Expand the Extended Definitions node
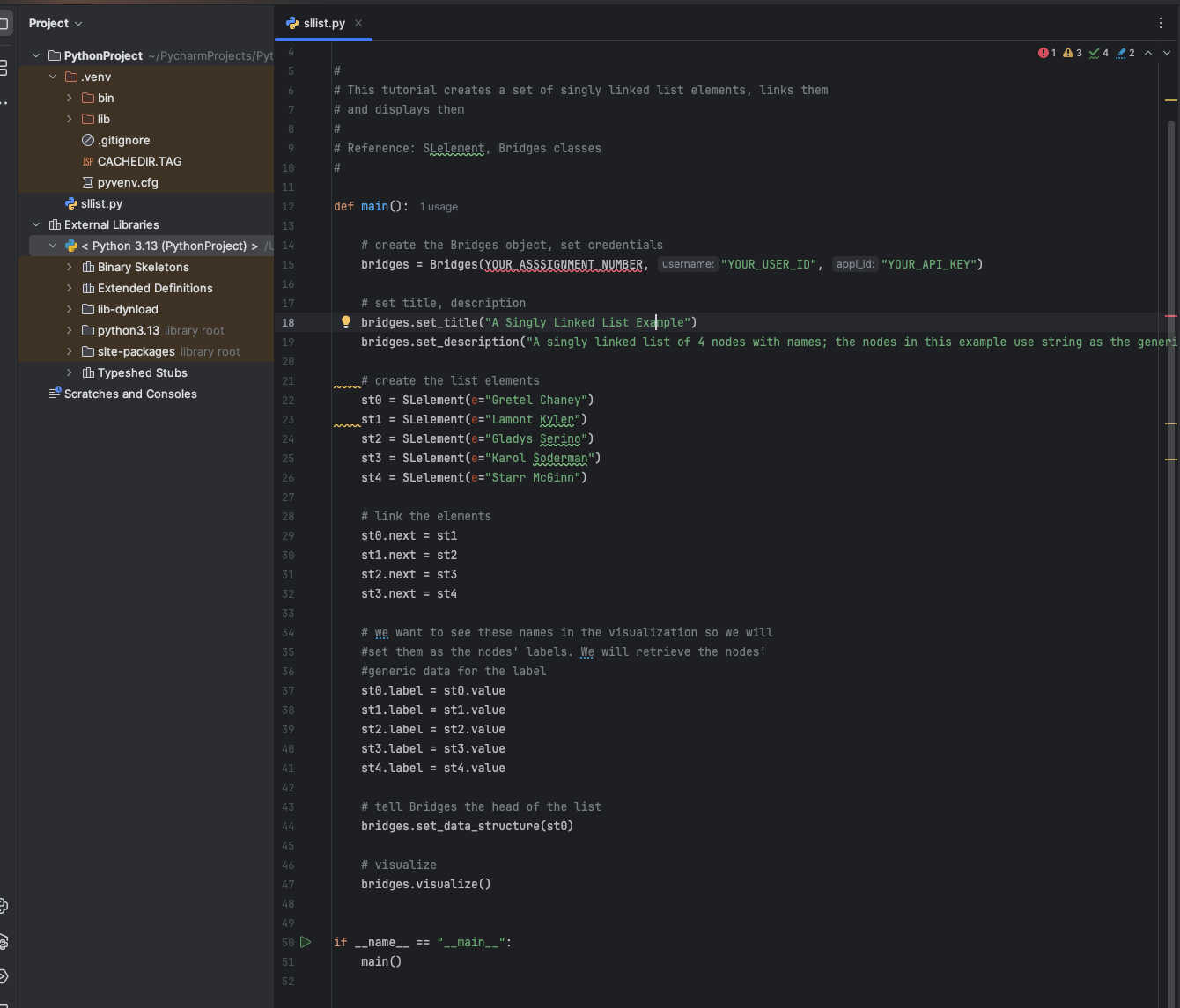 click(70, 288)
